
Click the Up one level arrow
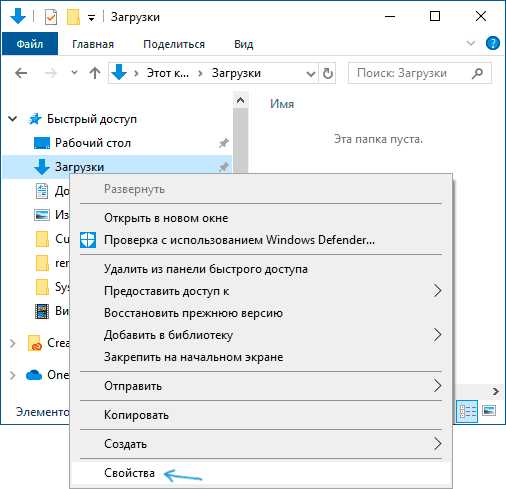[x=95, y=73]
